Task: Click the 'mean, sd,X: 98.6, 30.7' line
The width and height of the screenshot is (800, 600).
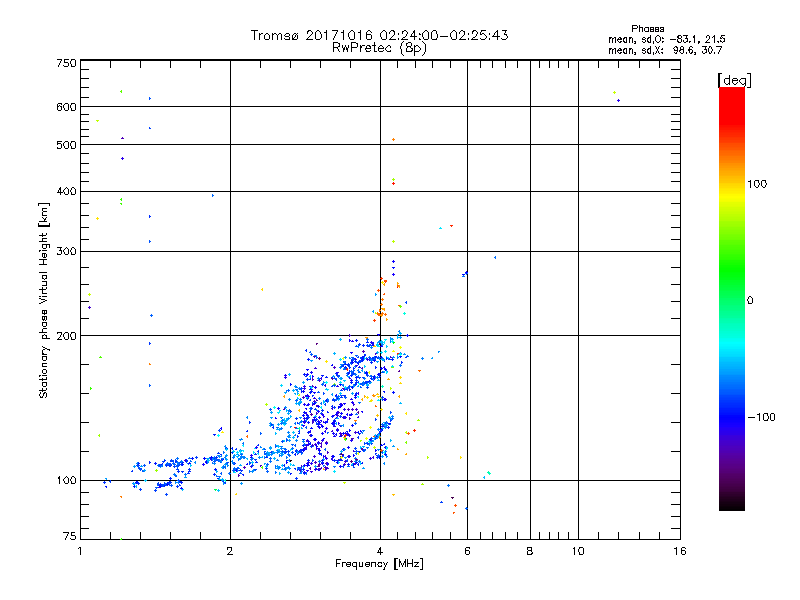Action: pyautogui.click(x=665, y=50)
